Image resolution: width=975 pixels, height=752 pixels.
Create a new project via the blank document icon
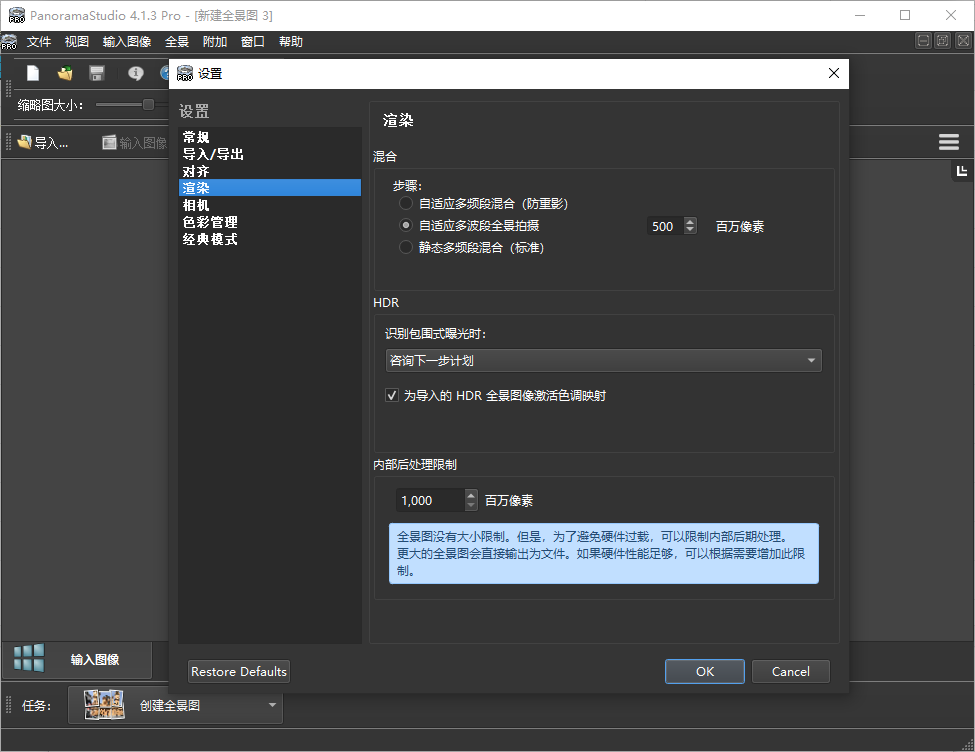[x=34, y=73]
